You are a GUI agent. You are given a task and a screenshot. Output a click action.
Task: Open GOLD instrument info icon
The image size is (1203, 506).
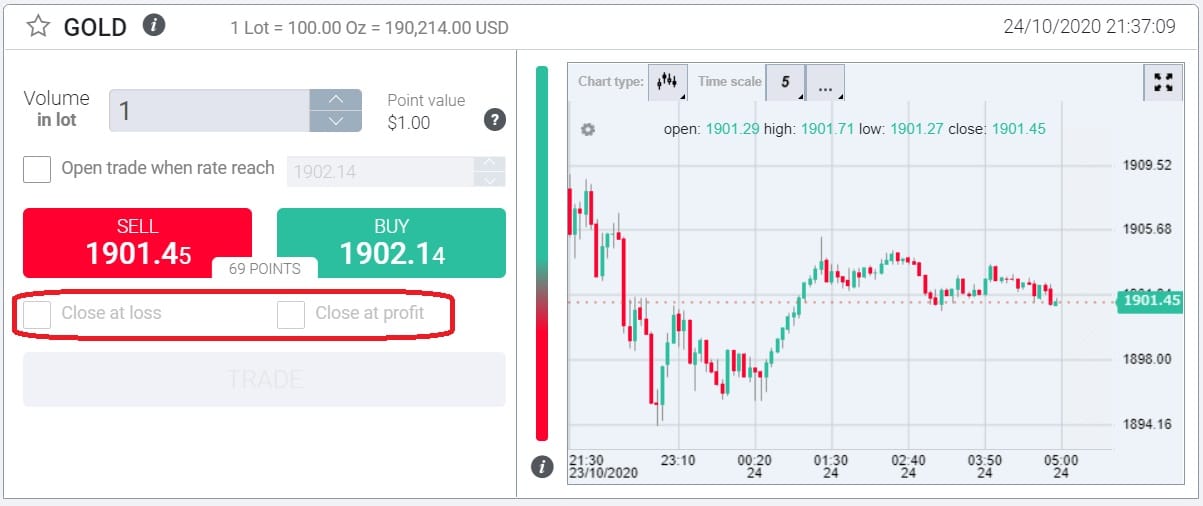[x=153, y=25]
